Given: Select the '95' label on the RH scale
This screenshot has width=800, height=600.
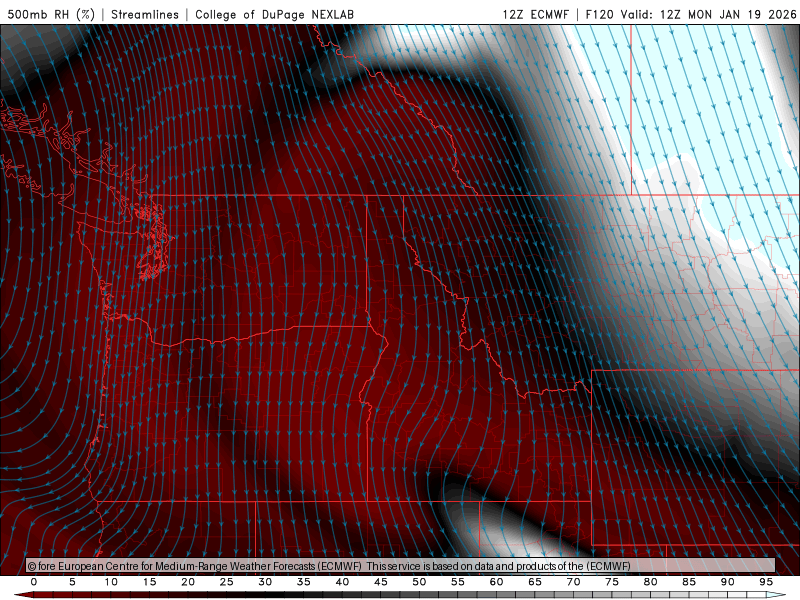Looking at the screenshot, I should [x=766, y=582].
